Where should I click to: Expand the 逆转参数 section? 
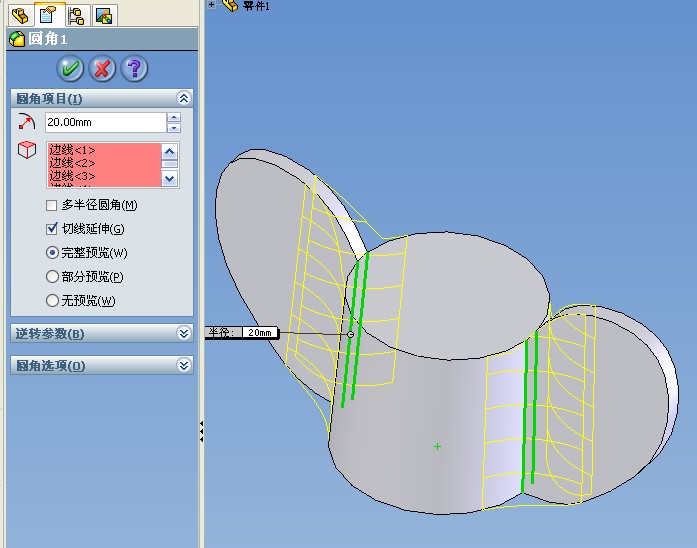coord(184,333)
